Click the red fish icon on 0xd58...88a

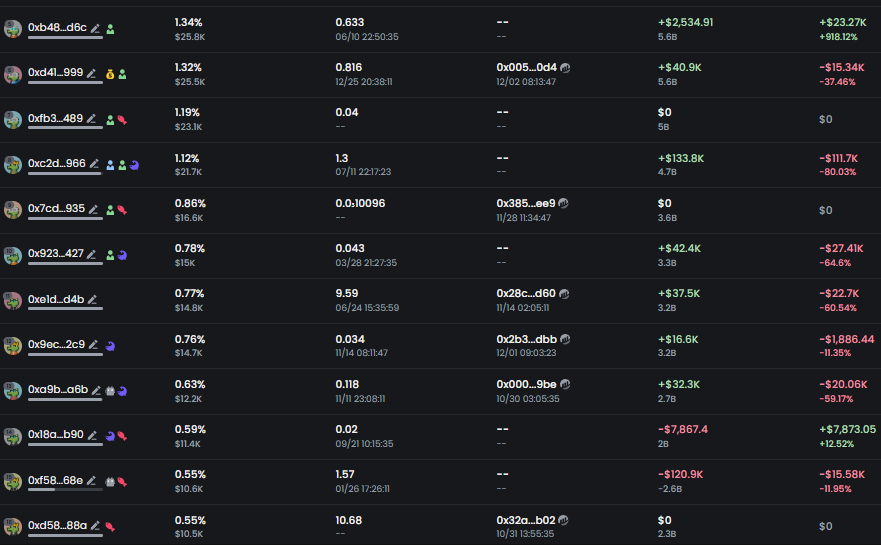coord(110,526)
